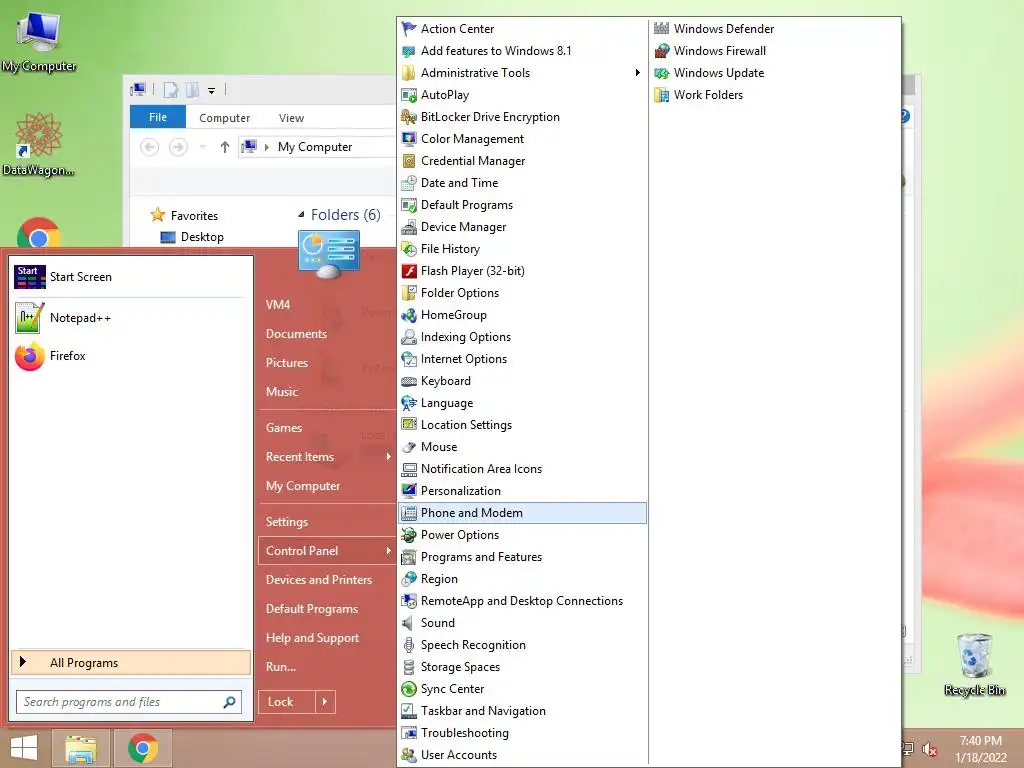Select My Computer desktop icon
This screenshot has width=1024, height=768.
[39, 41]
